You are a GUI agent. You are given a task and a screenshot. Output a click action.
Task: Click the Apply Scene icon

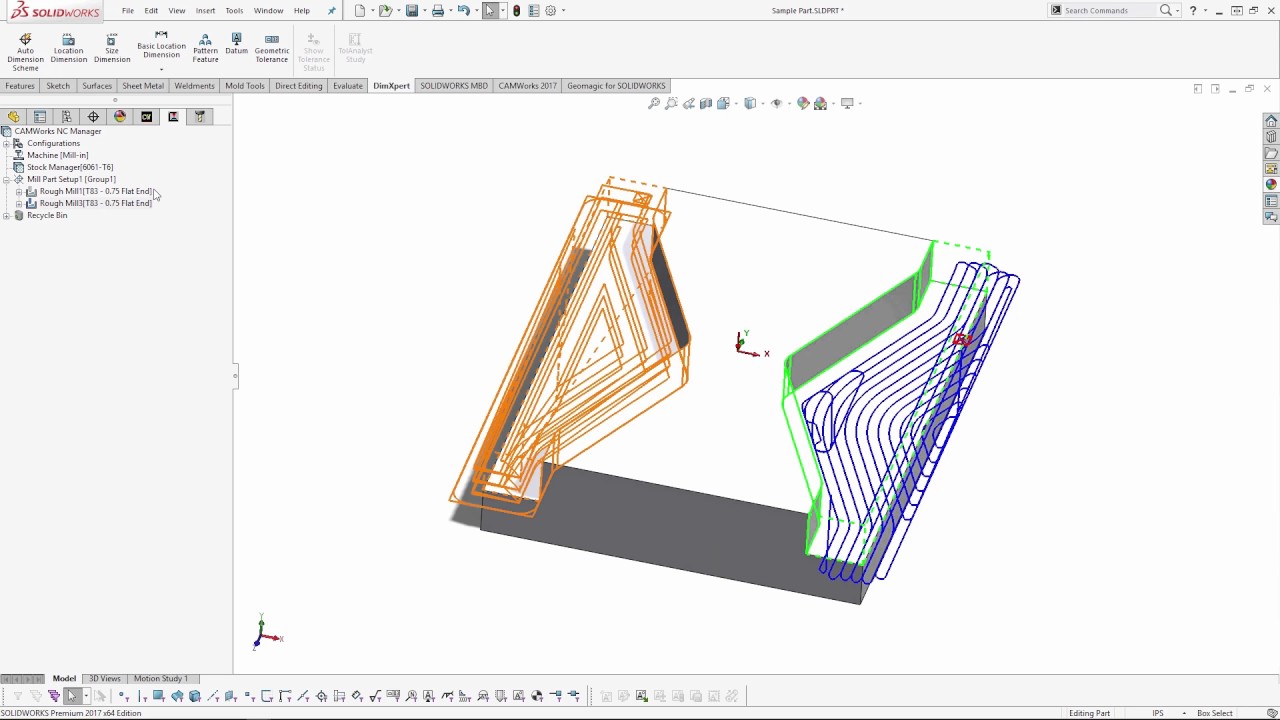(821, 103)
